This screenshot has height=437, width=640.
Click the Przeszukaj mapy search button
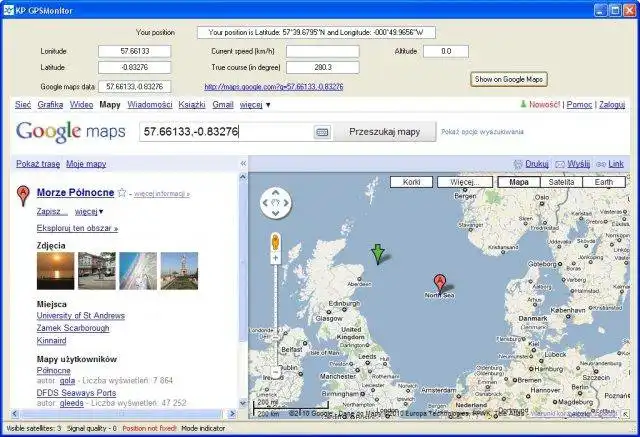(x=384, y=132)
